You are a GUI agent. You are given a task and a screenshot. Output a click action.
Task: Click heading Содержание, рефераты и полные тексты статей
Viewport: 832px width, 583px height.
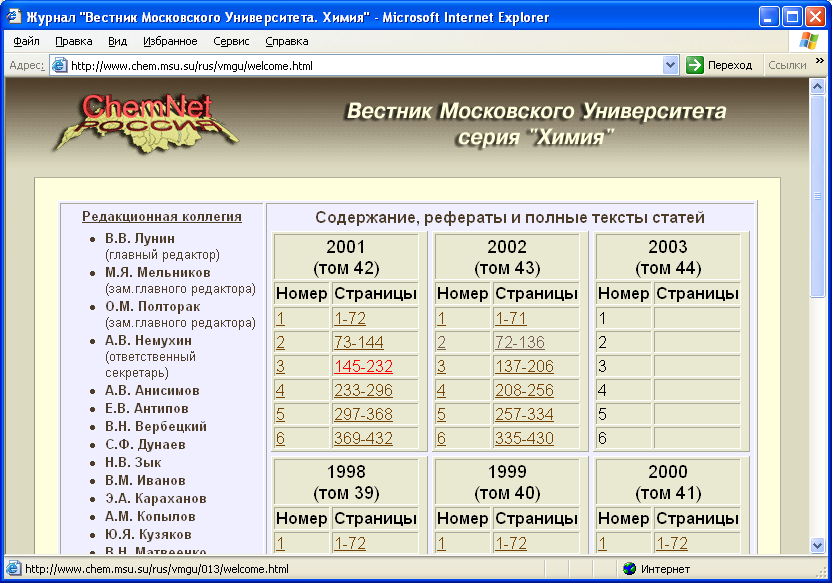510,217
